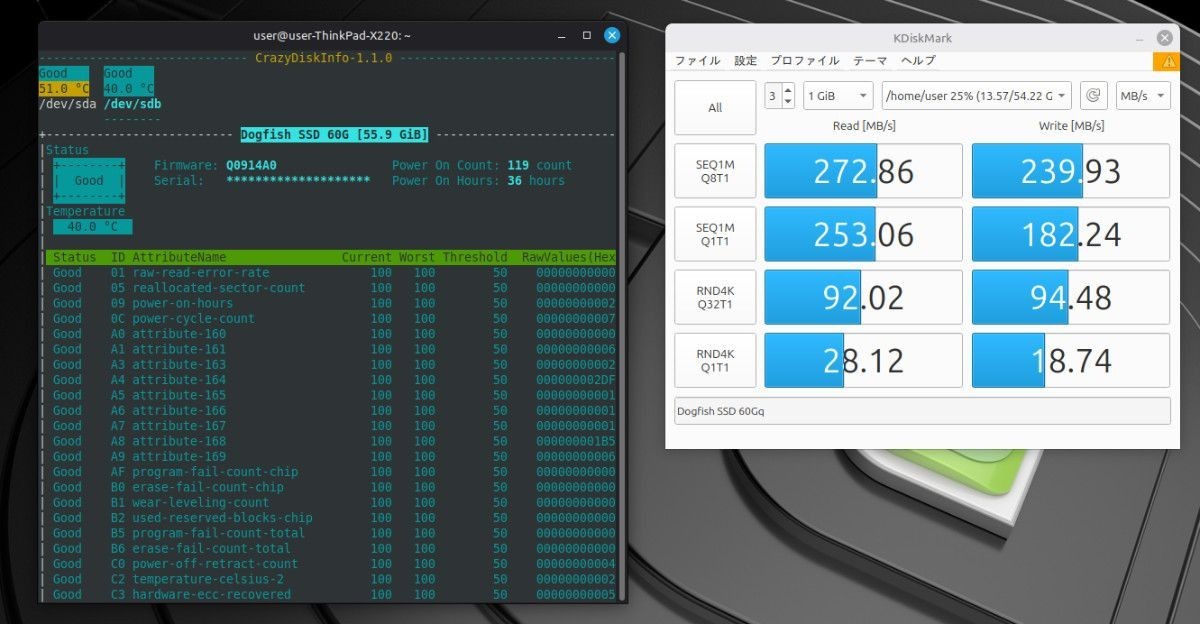Close the CrazyDiskInfo terminal window

pyautogui.click(x=612, y=35)
